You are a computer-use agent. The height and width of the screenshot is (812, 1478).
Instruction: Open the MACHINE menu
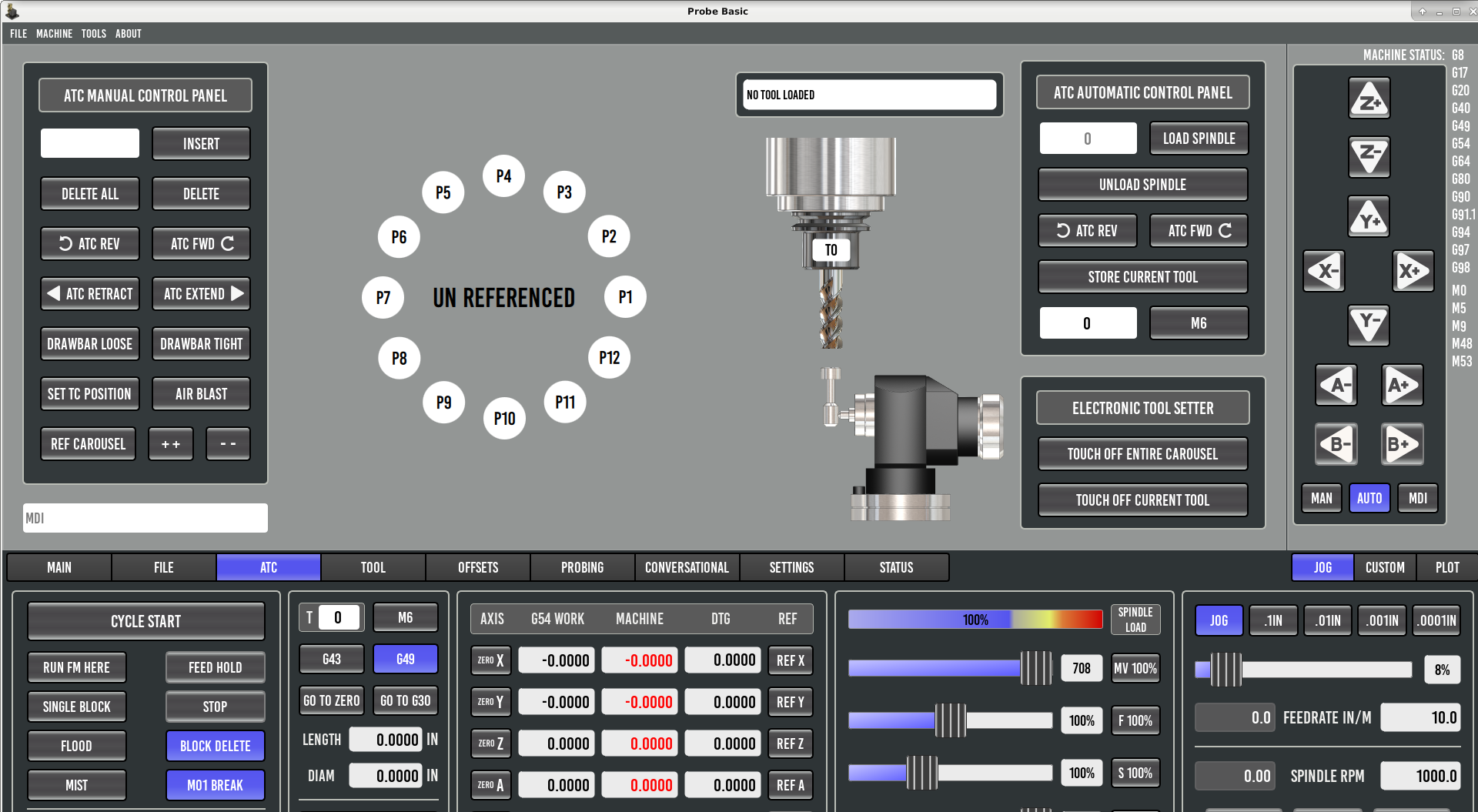(x=54, y=33)
